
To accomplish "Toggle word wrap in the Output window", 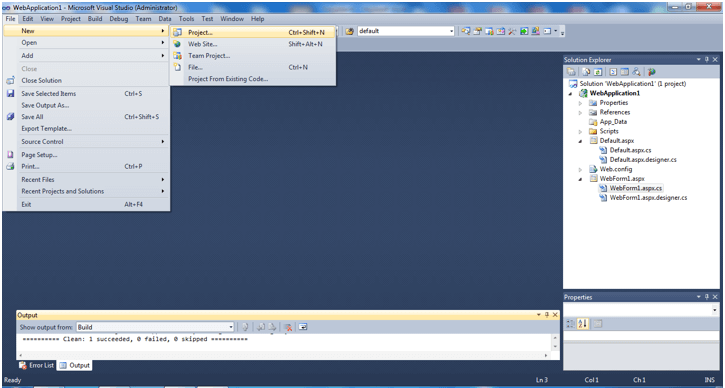I will coord(303,327).
